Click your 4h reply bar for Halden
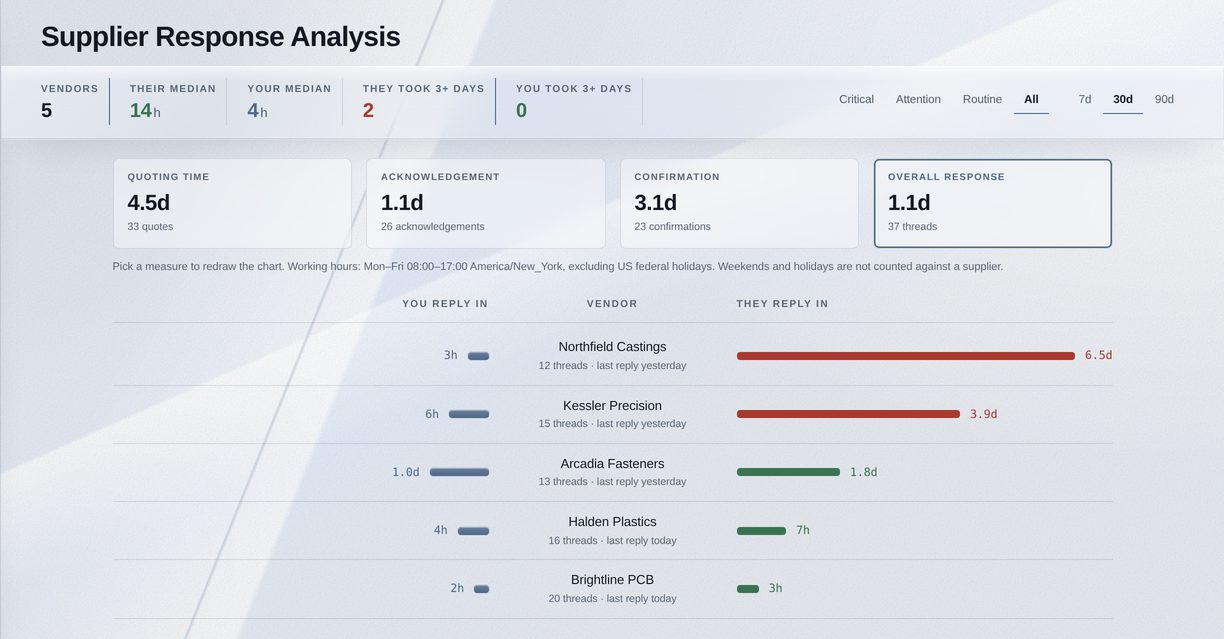The height and width of the screenshot is (639, 1224). (473, 531)
